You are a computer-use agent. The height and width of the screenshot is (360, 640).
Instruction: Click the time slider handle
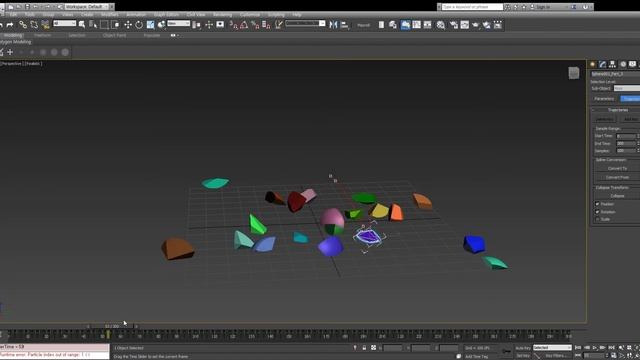tap(112, 326)
